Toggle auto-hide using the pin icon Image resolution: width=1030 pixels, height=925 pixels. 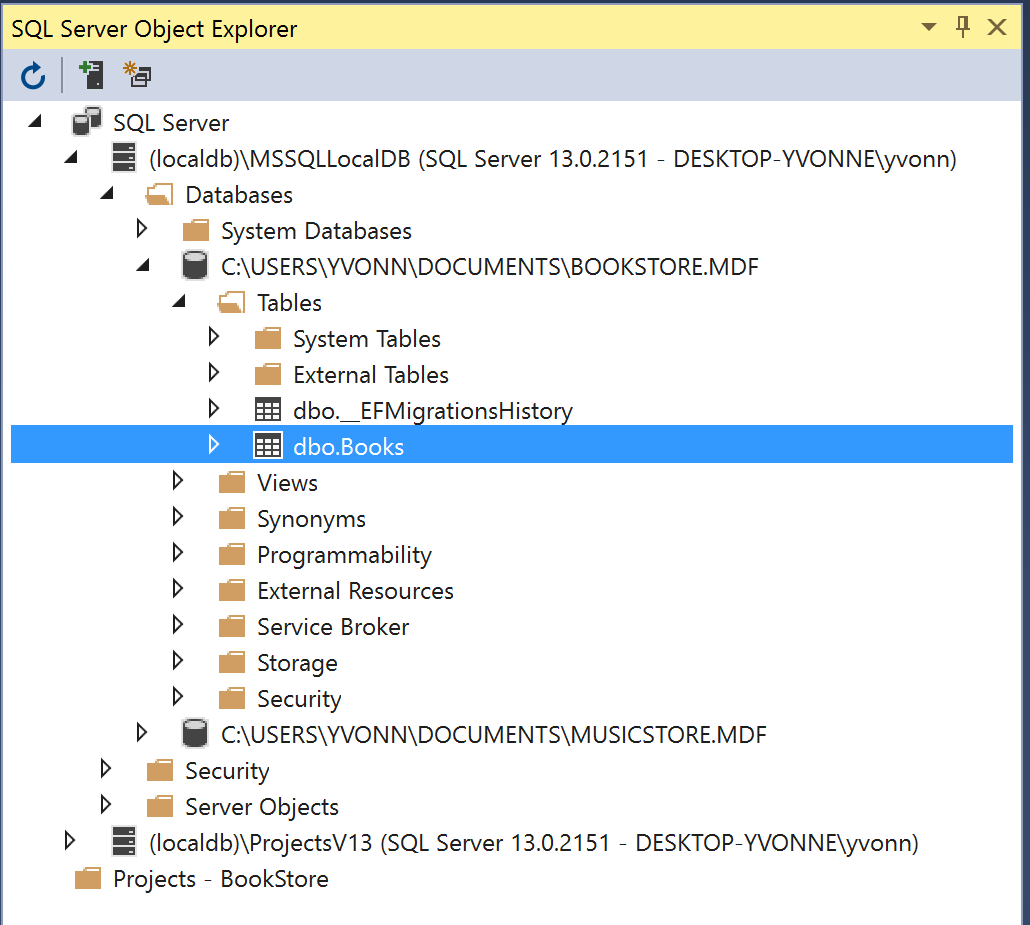click(x=962, y=27)
